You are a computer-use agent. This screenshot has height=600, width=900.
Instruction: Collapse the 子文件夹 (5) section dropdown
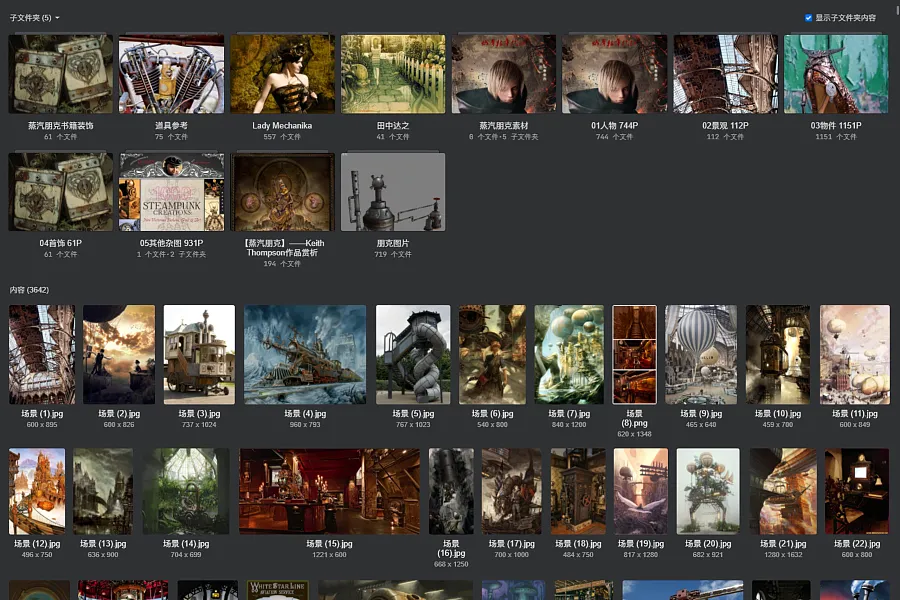click(57, 18)
